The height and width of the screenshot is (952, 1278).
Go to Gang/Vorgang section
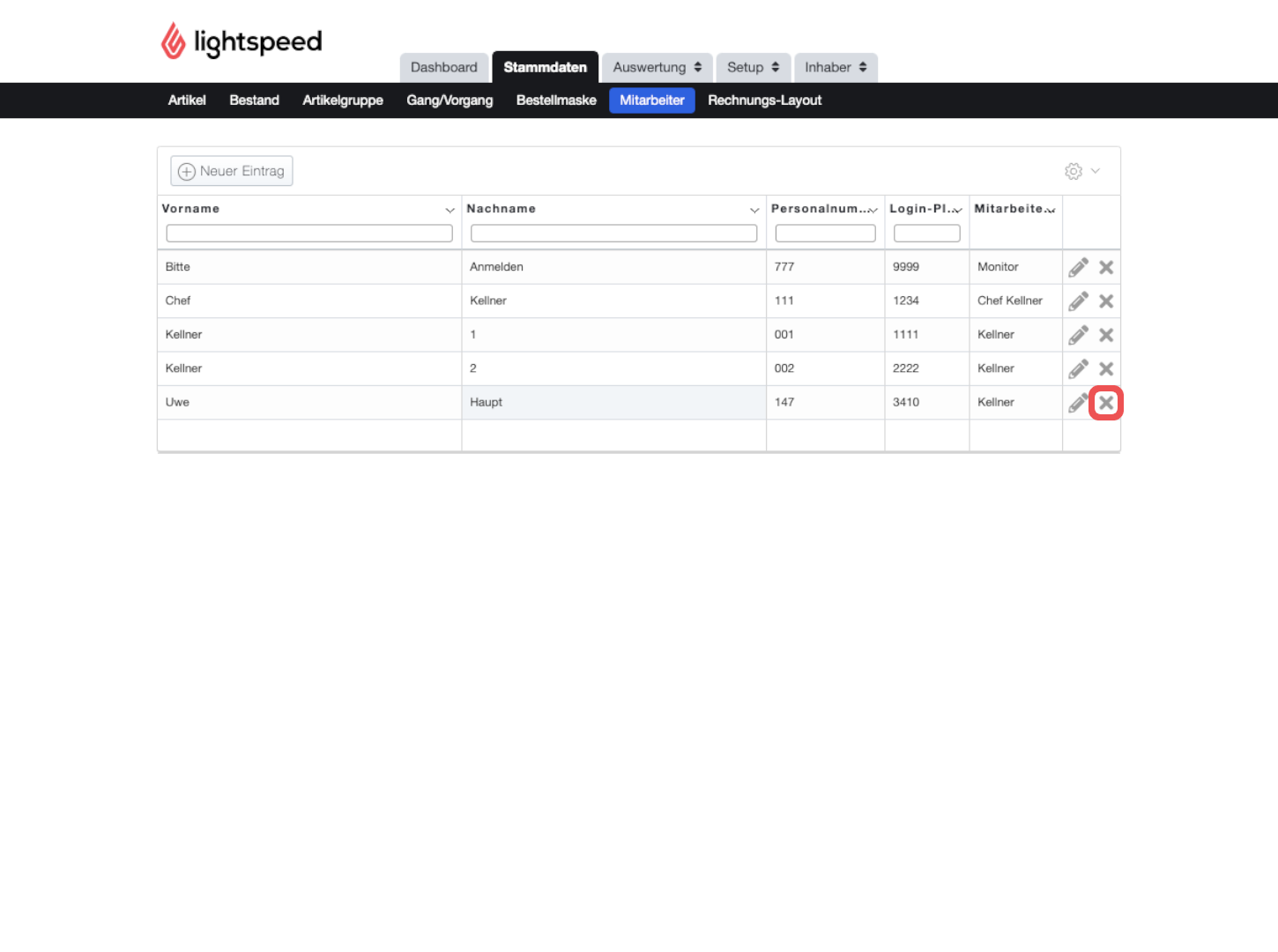tap(450, 100)
